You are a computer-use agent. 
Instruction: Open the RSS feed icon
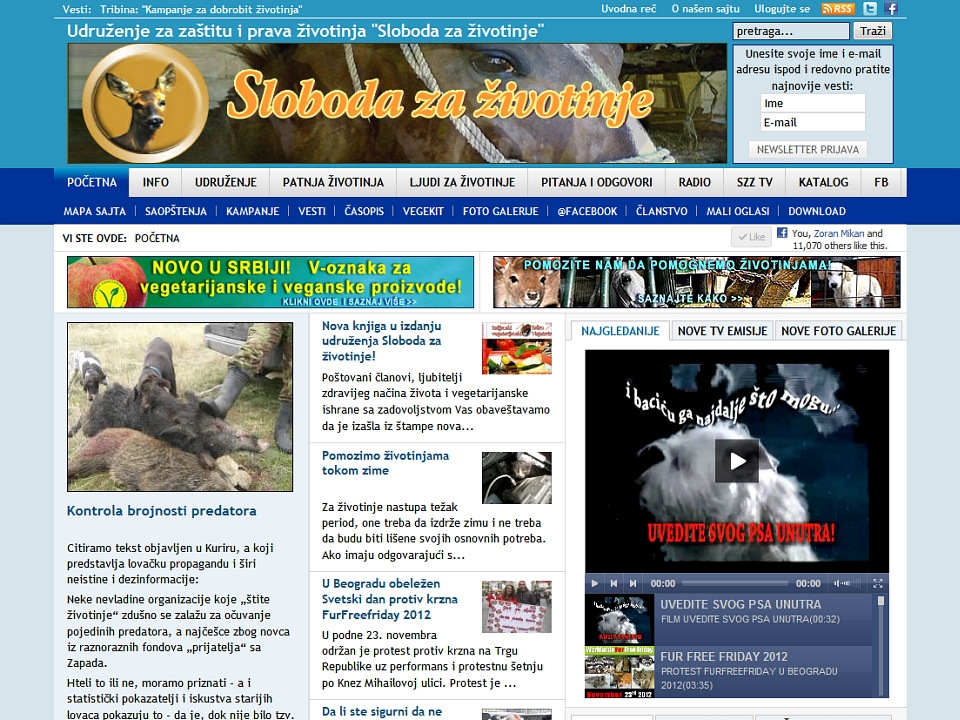(838, 8)
